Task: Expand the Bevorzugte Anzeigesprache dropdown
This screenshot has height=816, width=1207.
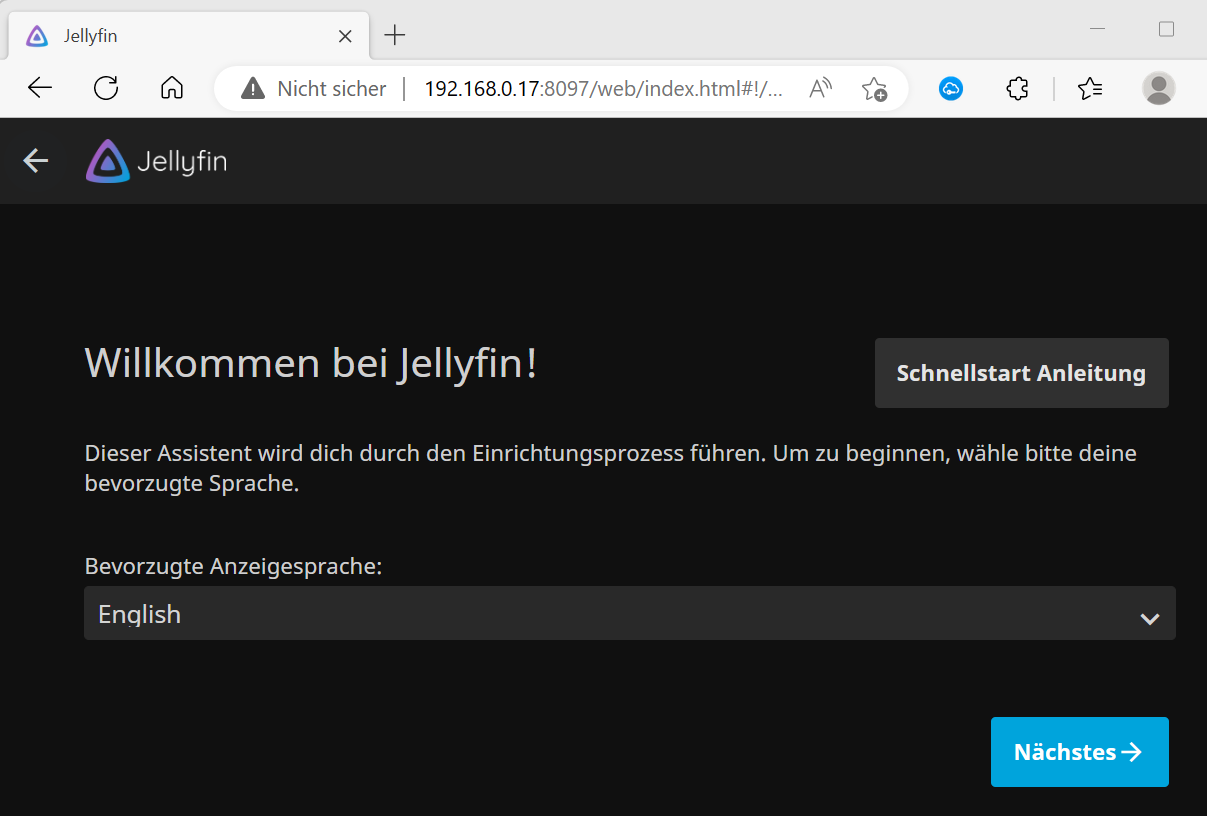Action: click(630, 613)
